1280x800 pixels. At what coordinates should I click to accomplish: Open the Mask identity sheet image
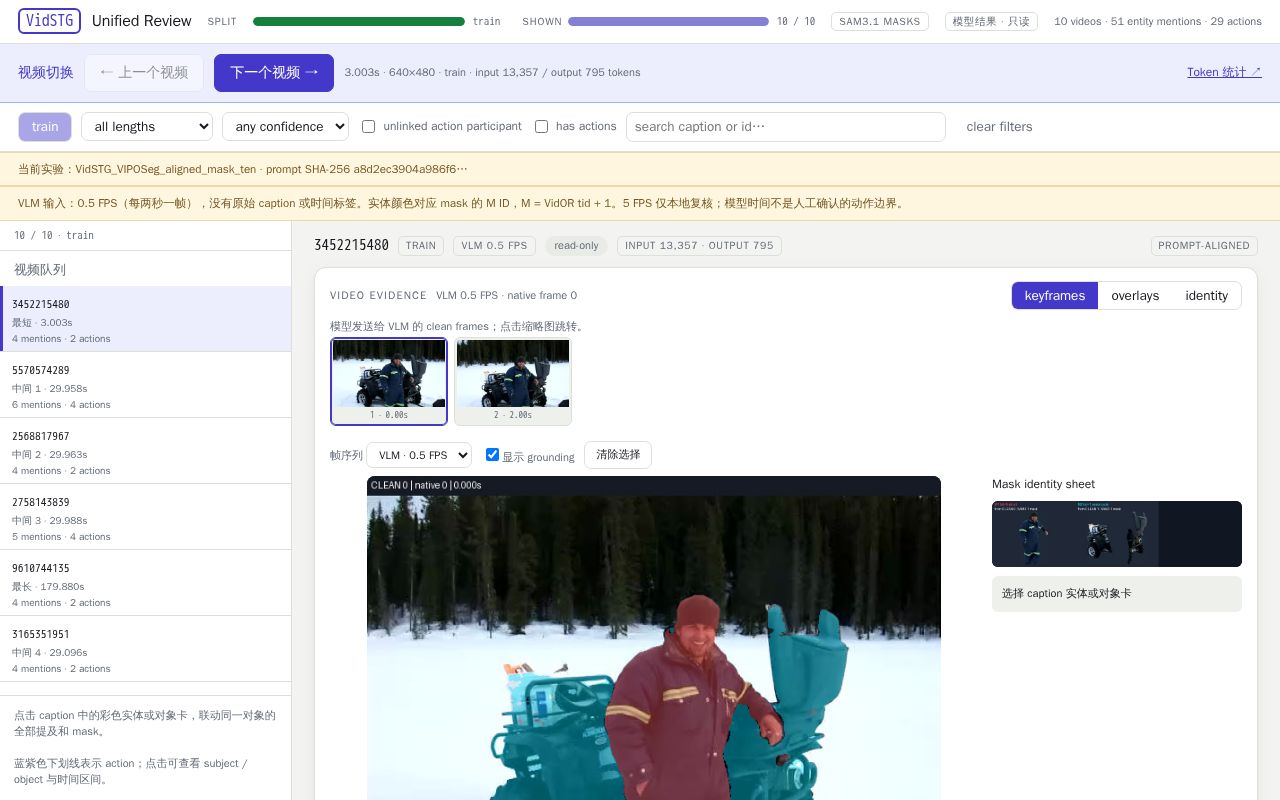point(1117,534)
